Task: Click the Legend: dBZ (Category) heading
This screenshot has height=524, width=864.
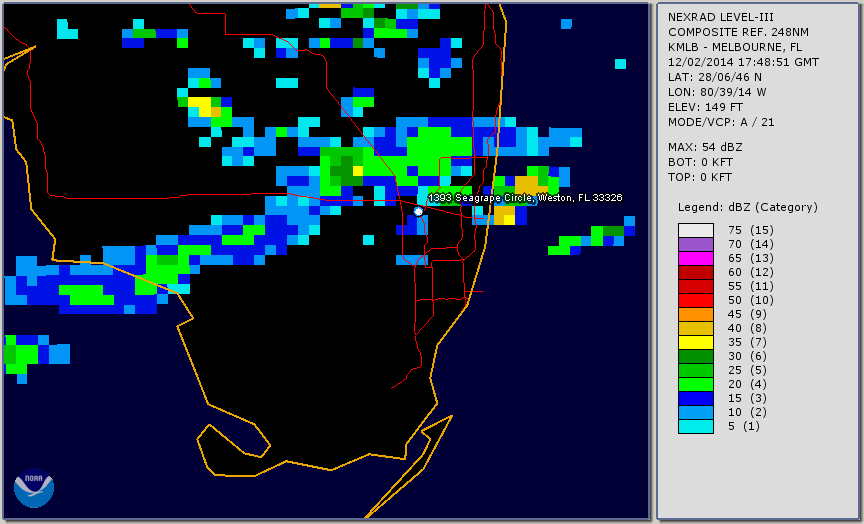Action: [x=748, y=207]
